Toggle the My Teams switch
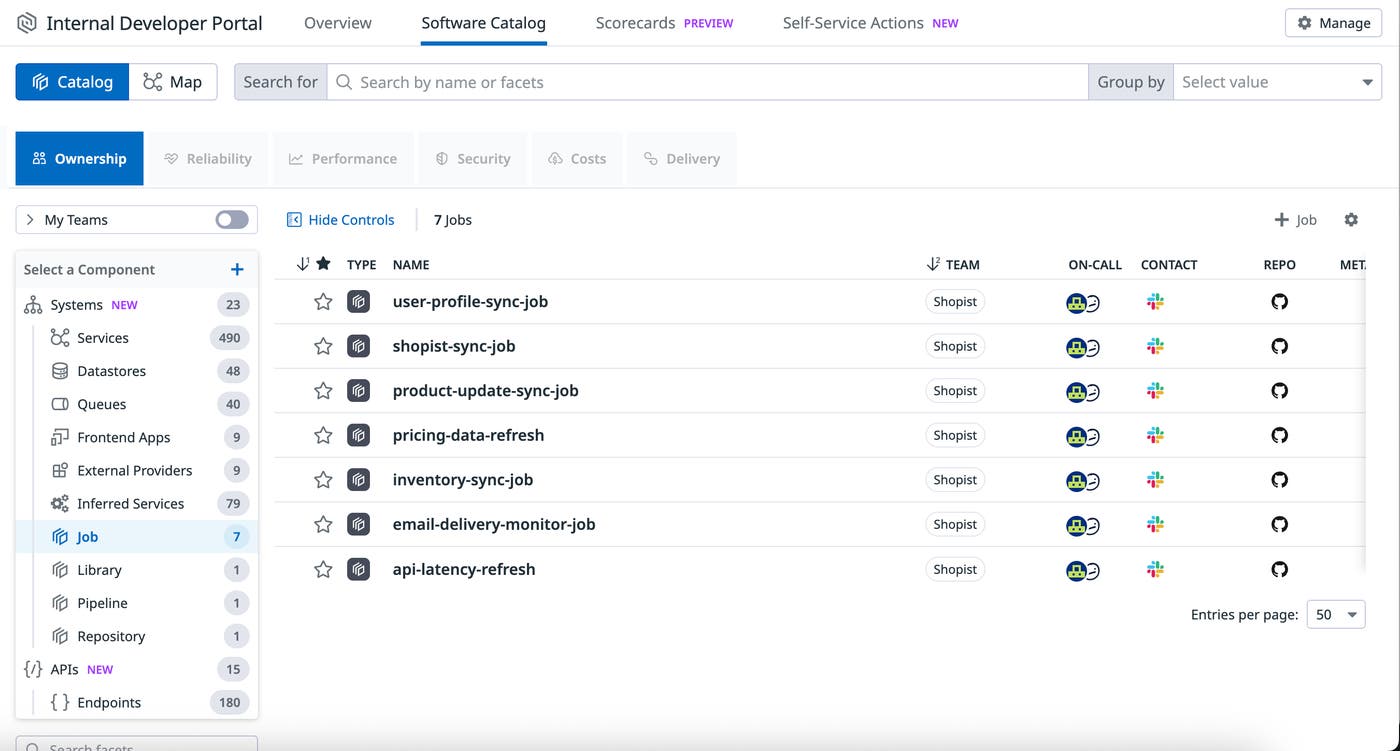 pyautogui.click(x=230, y=219)
